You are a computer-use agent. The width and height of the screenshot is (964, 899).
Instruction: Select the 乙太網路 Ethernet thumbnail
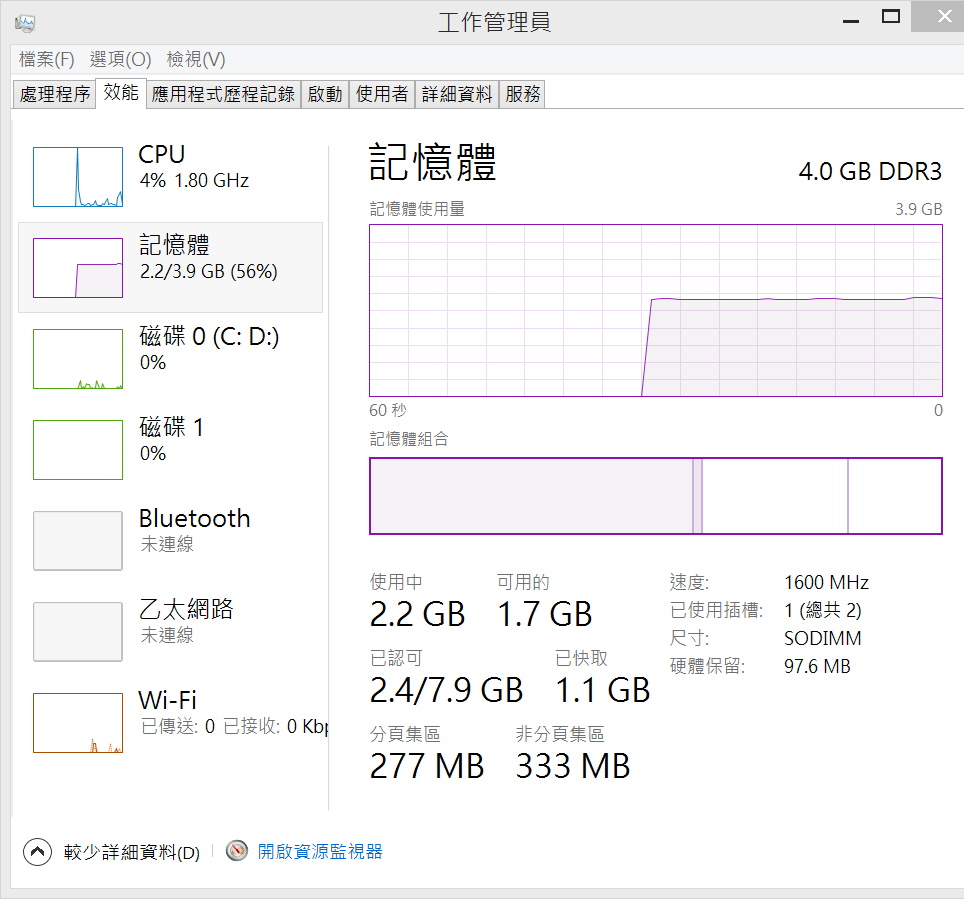(x=78, y=632)
